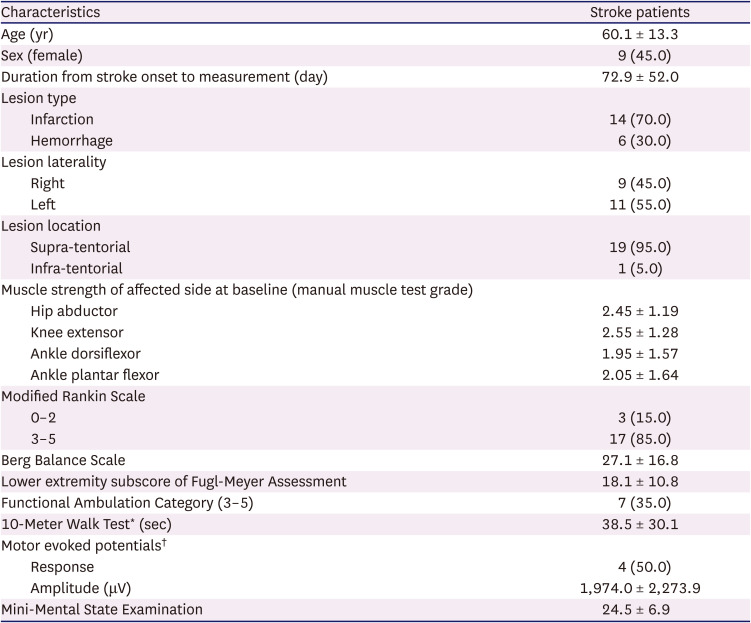Select the Left laterality value 11 (55.0)
This screenshot has height=623, width=751.
tap(640, 204)
